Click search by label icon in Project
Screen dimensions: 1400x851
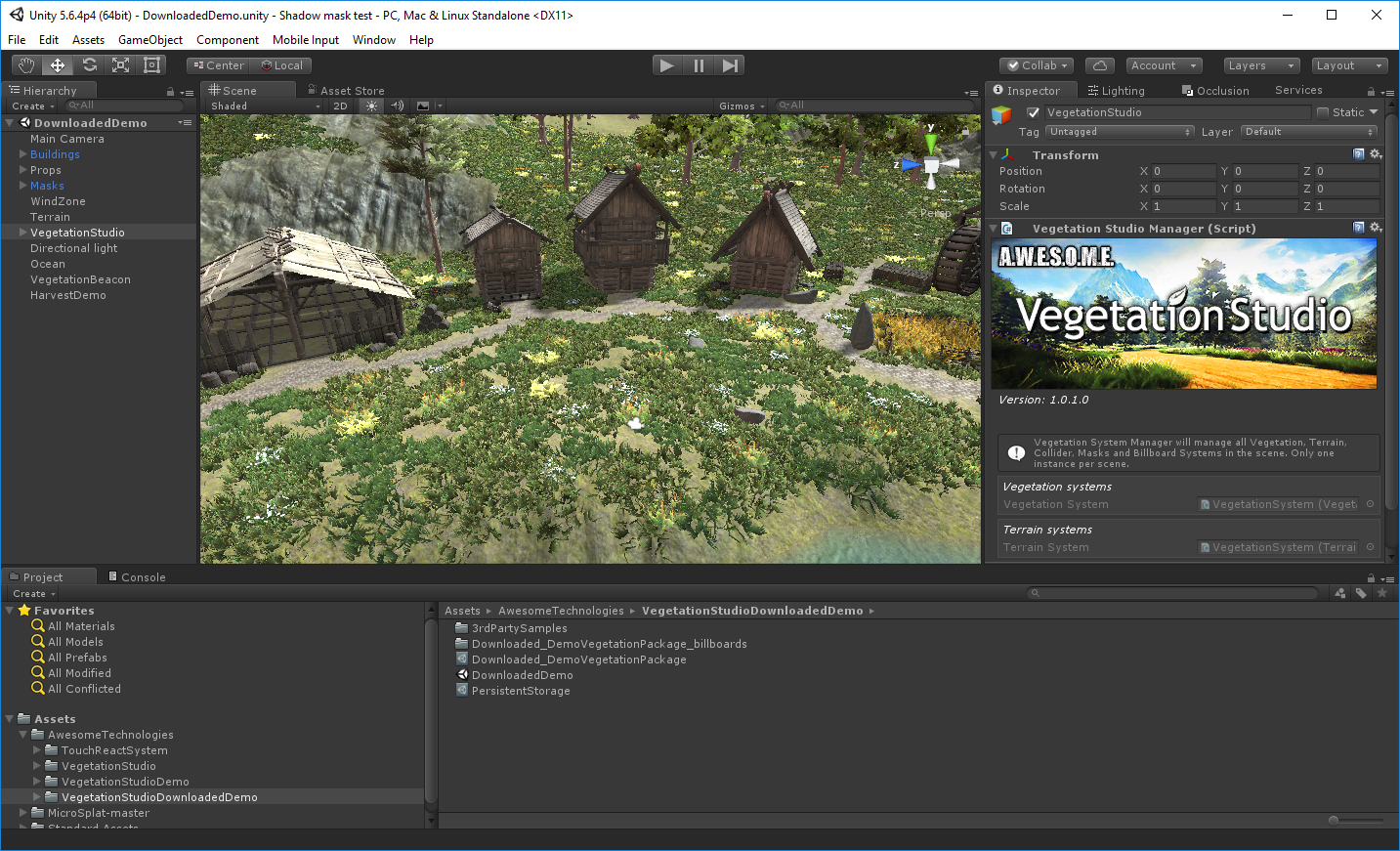click(x=1361, y=593)
